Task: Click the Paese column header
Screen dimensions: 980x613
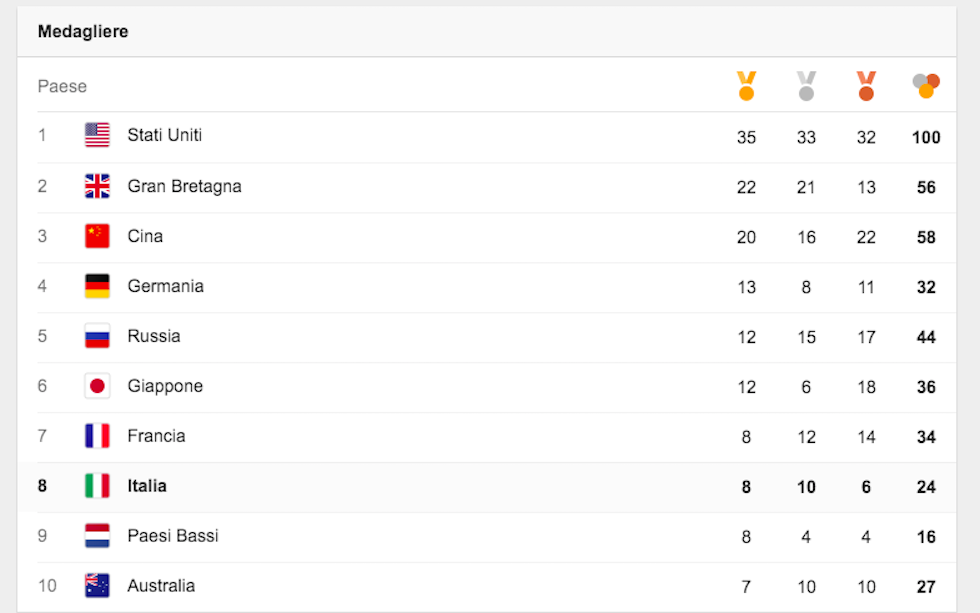Action: [62, 86]
